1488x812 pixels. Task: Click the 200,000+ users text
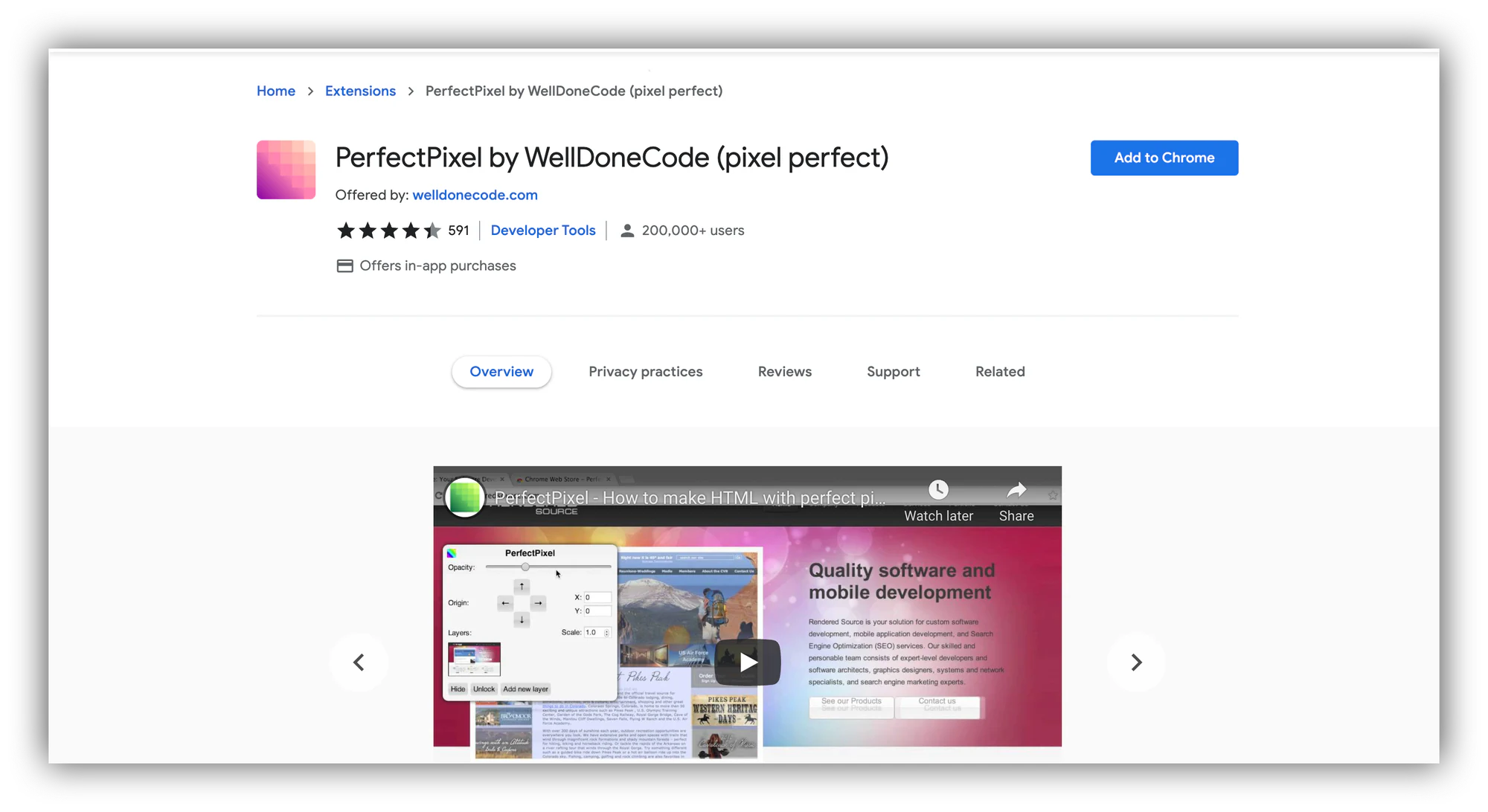(693, 231)
